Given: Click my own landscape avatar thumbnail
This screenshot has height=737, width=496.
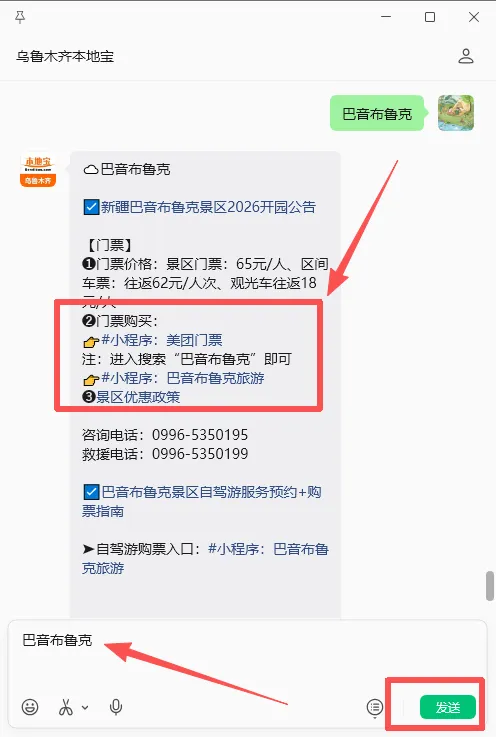Looking at the screenshot, I should coord(456,113).
